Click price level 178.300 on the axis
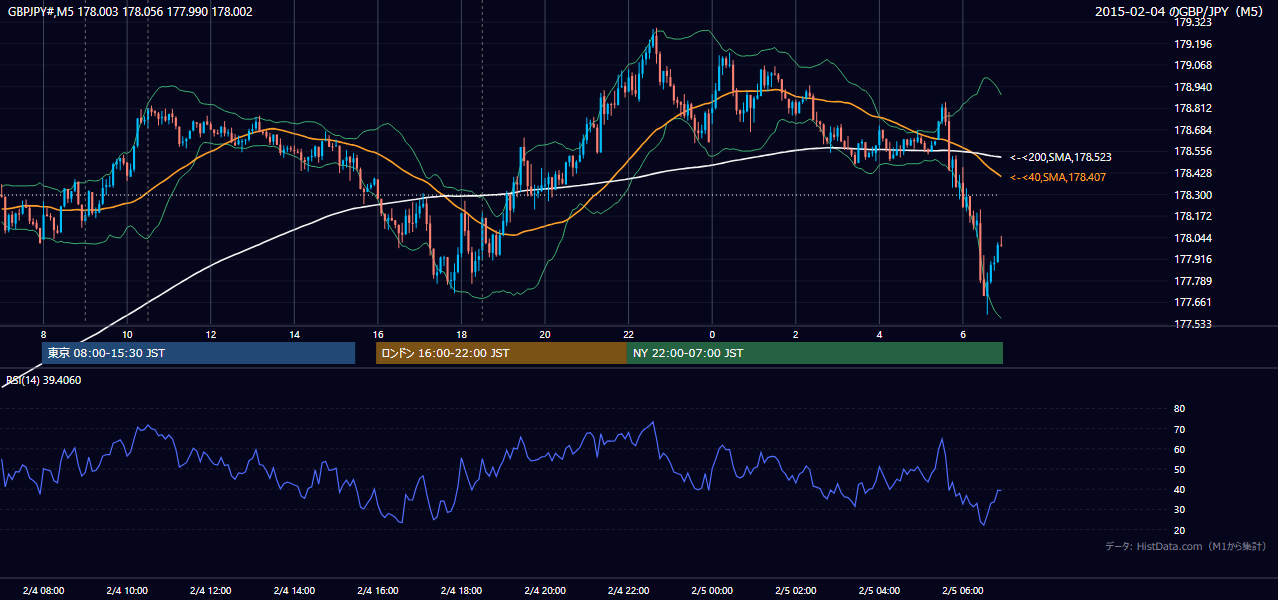Viewport: 1278px width, 600px height. pyautogui.click(x=1192, y=195)
